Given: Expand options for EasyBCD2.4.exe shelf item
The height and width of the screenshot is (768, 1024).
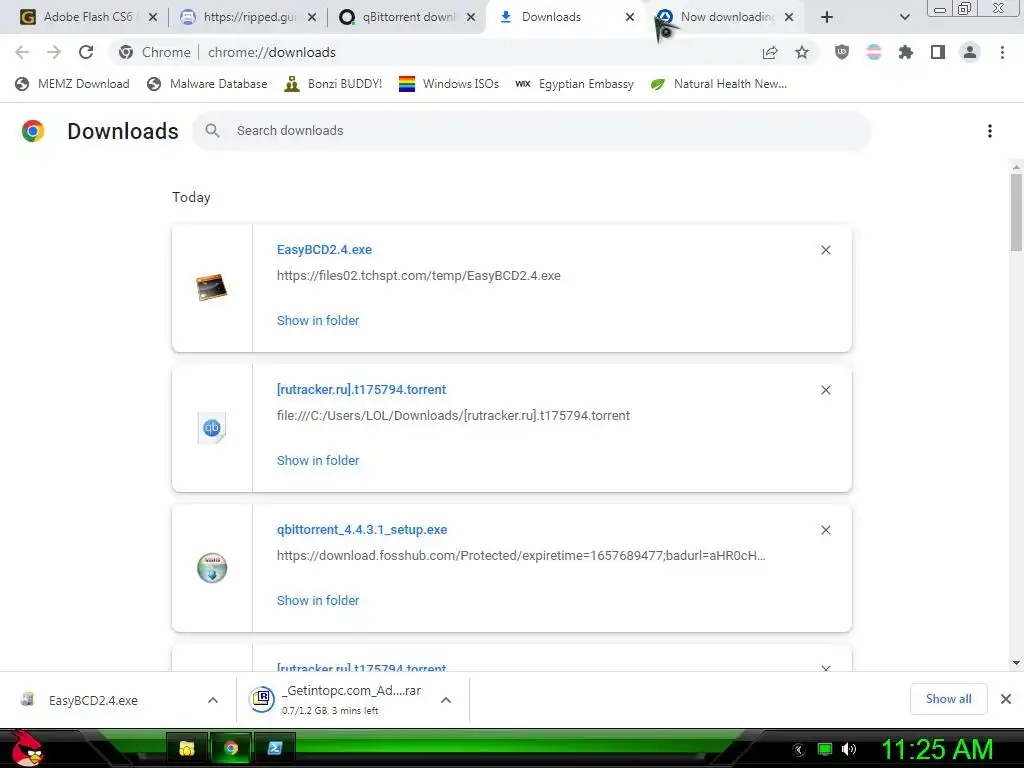Looking at the screenshot, I should 213,700.
